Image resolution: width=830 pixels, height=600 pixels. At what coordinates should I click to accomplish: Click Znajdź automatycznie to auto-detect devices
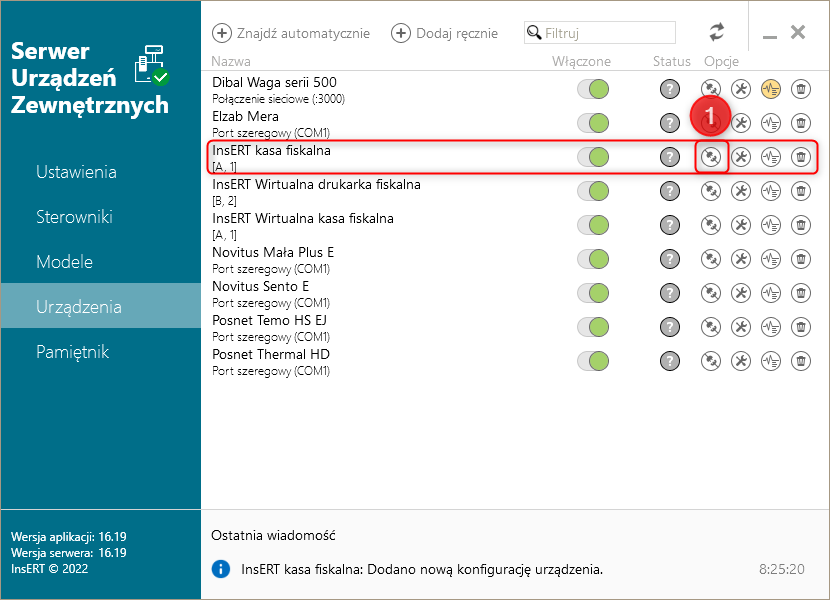pos(291,33)
